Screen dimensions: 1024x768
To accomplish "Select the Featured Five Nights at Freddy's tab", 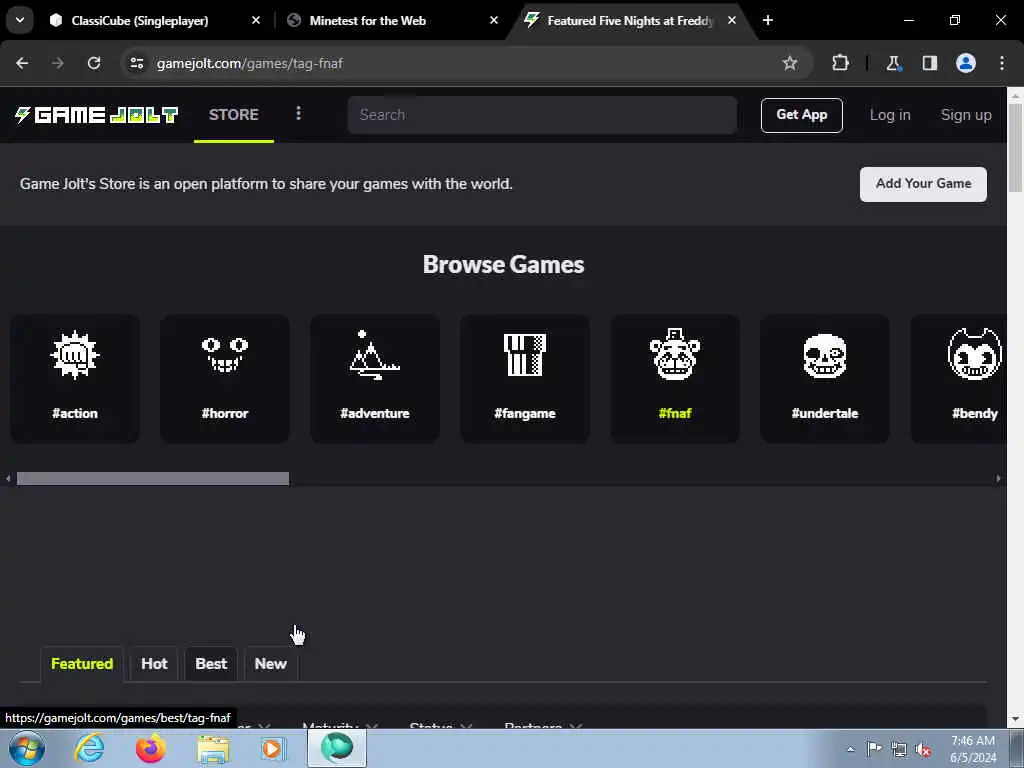I will 630,21.
